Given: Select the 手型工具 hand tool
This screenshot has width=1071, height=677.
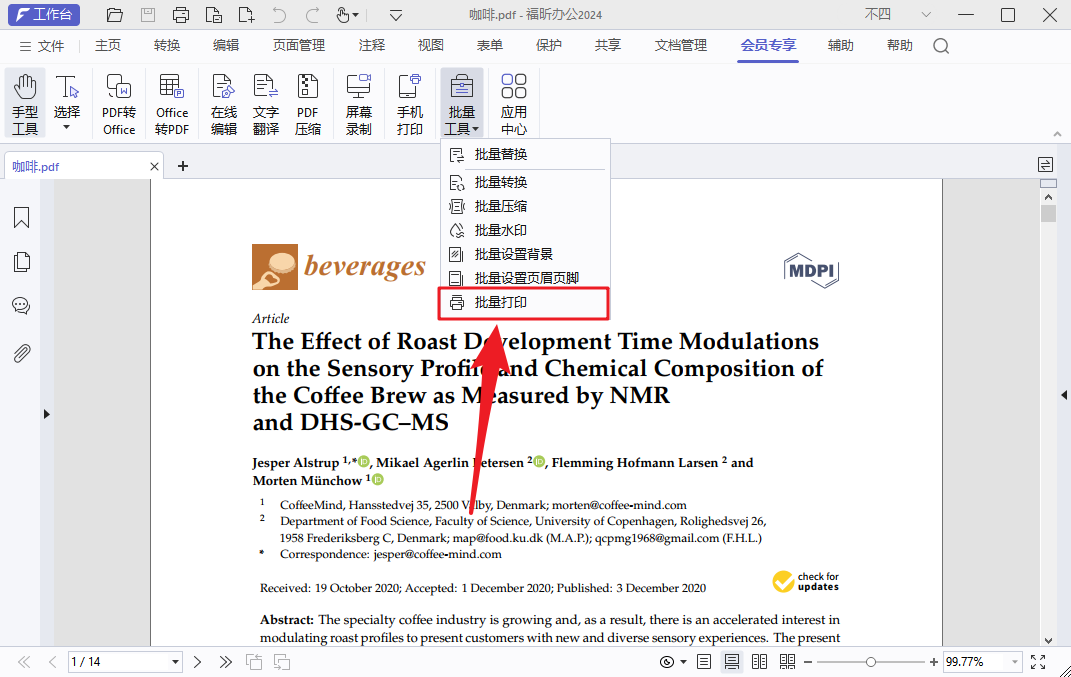Looking at the screenshot, I should pyautogui.click(x=25, y=104).
